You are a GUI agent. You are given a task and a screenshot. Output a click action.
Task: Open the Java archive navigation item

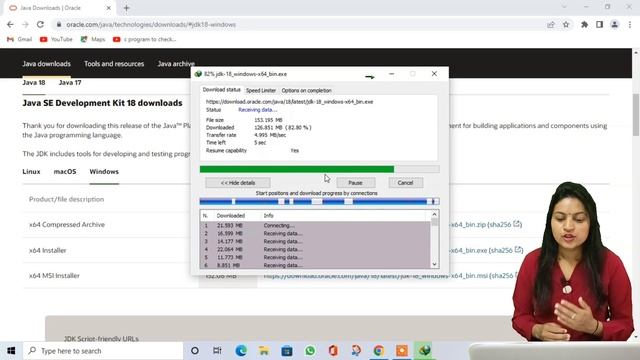176,64
